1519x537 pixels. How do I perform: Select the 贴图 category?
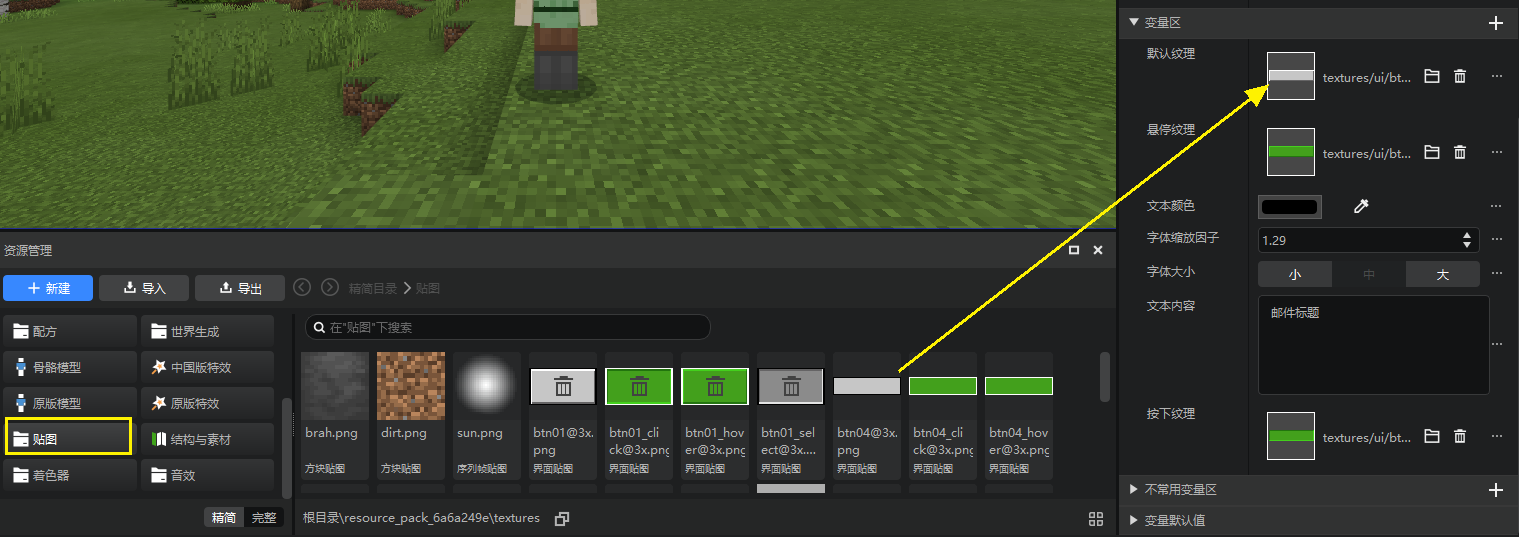click(x=70, y=438)
